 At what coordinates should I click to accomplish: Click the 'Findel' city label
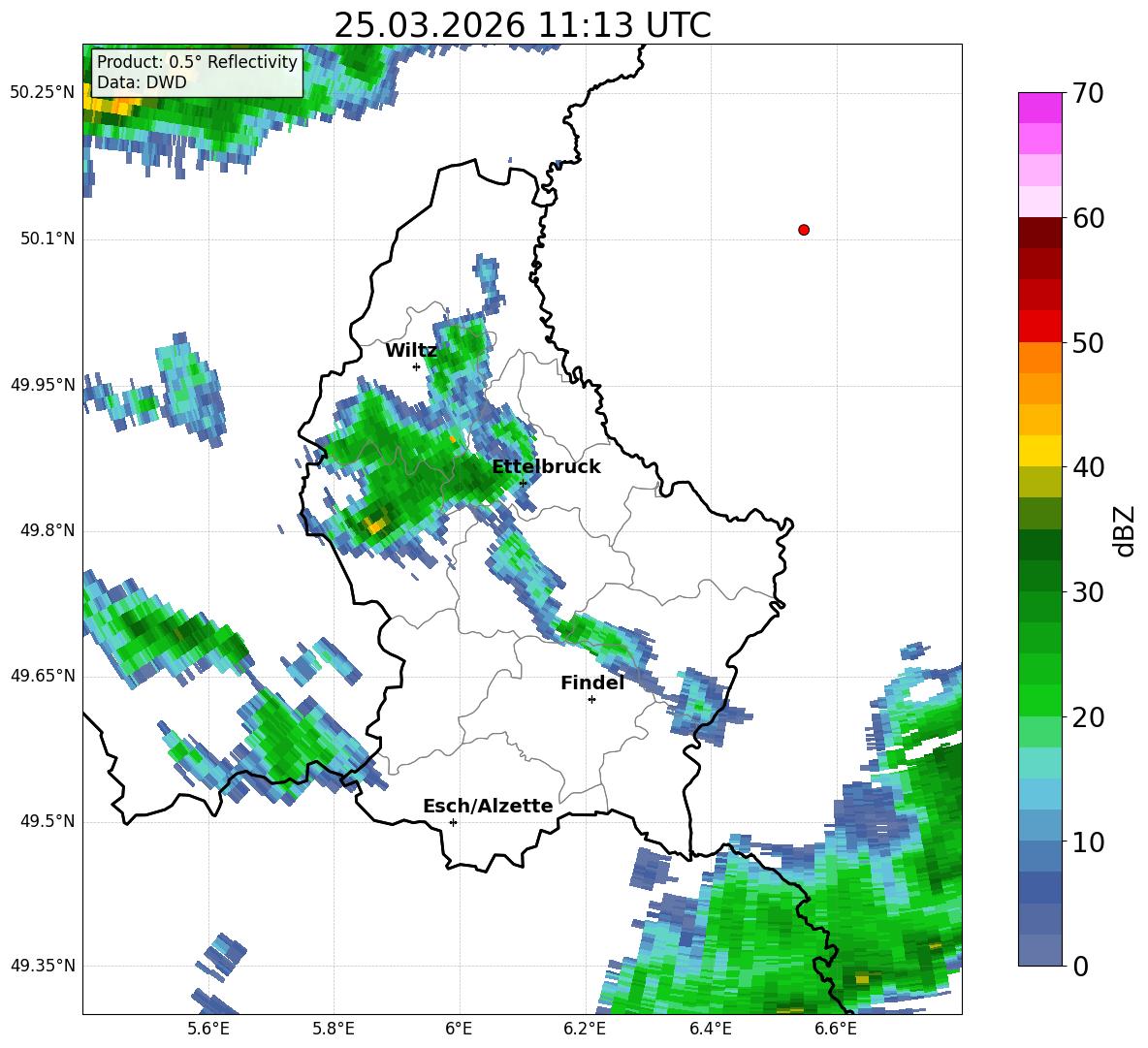(x=592, y=683)
